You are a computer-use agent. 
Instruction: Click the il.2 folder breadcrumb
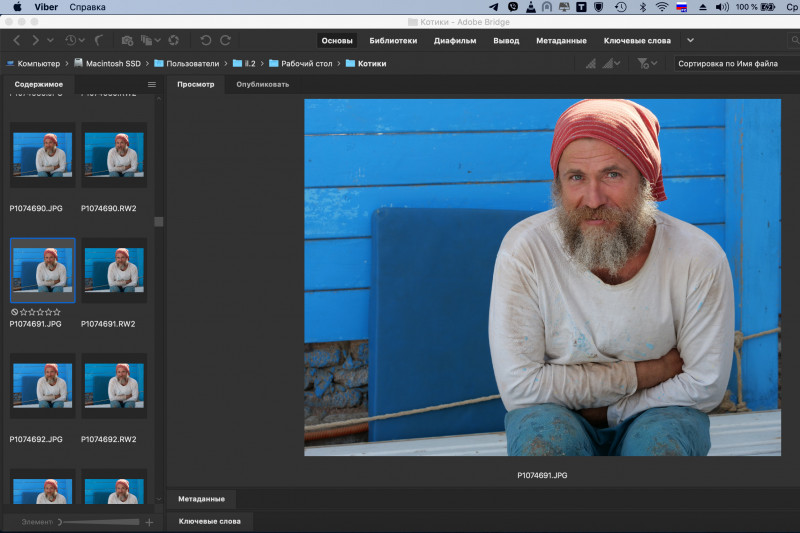pyautogui.click(x=244, y=64)
